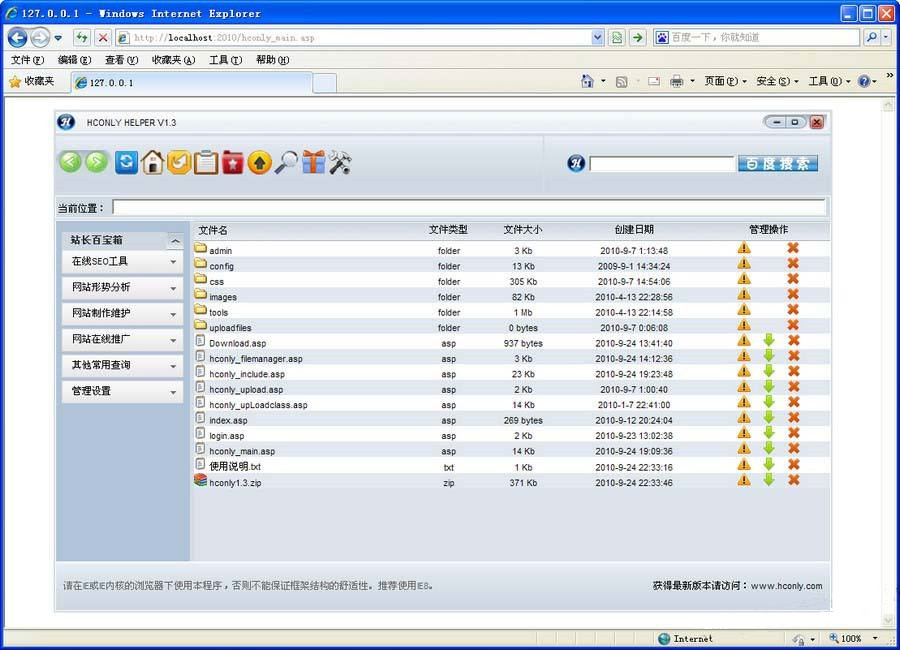Select the home icon in the toolbar

[152, 162]
